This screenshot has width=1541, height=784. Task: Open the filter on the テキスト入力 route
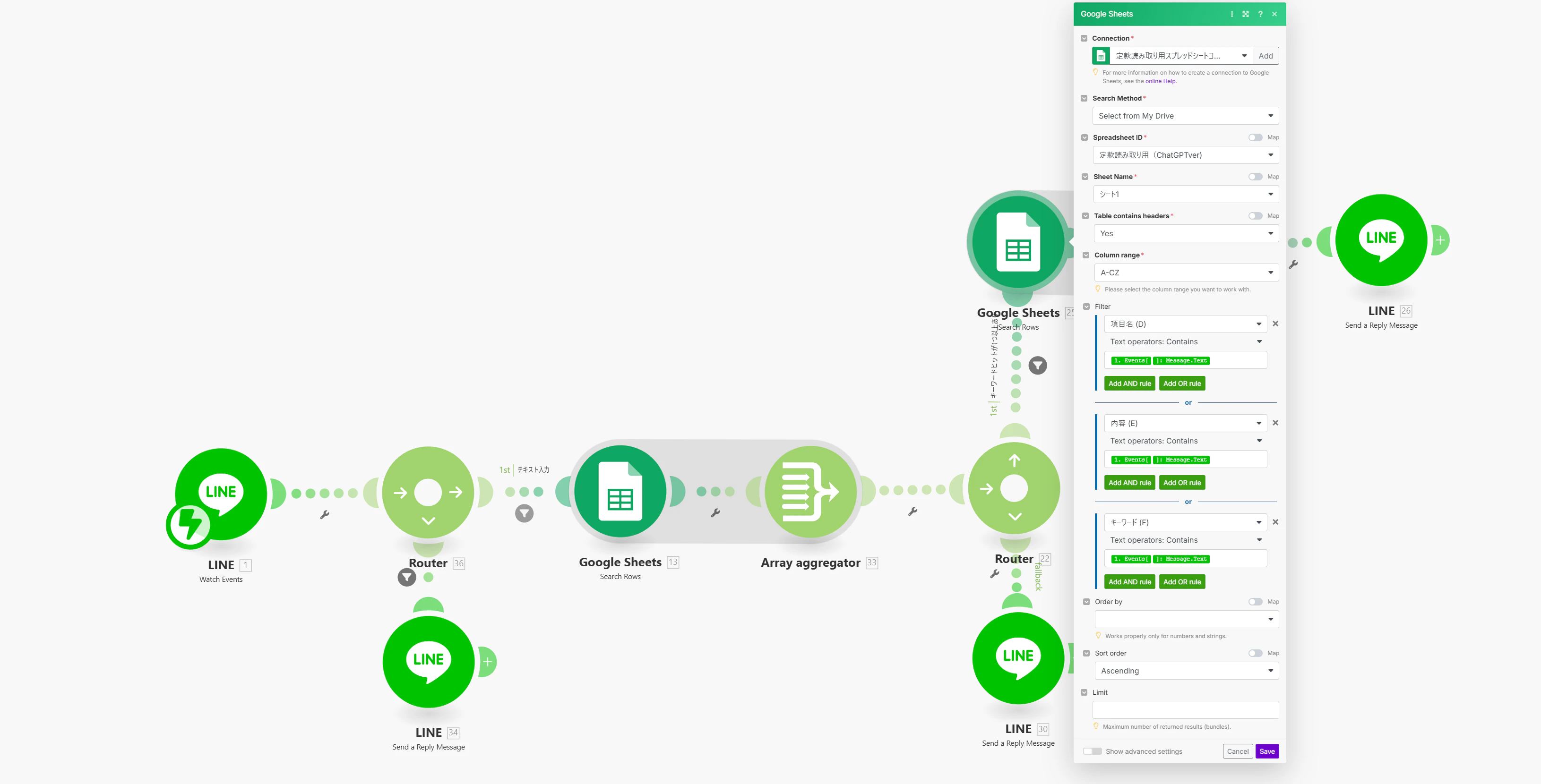524,513
